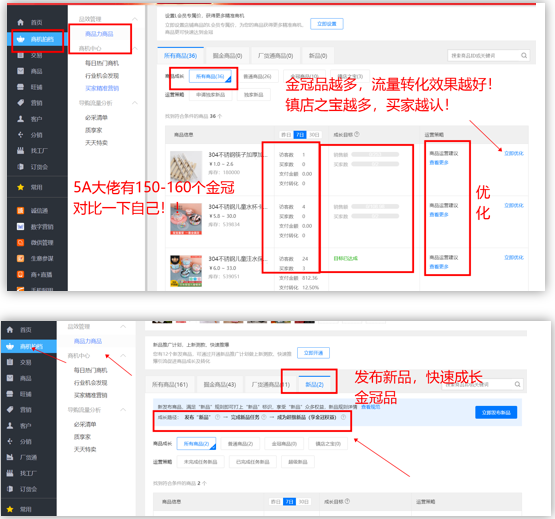This screenshot has width=555, height=519.
Task: Collapse 导购流量分析 chevron in lower menu
Action: point(123,410)
